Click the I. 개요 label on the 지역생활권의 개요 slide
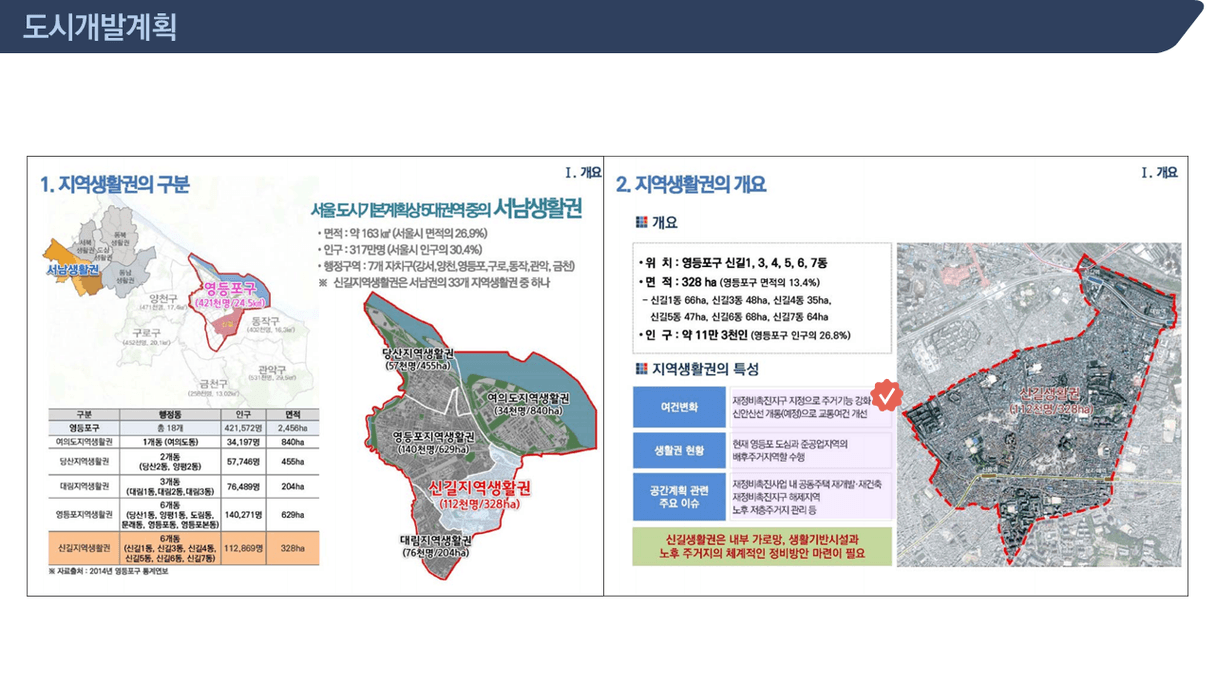The width and height of the screenshot is (1216, 684). pos(1160,172)
